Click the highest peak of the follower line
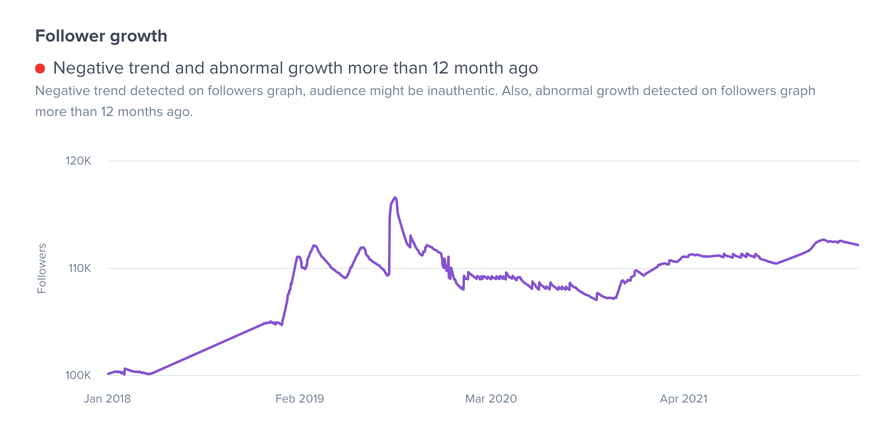The image size is (893, 441). coord(395,198)
